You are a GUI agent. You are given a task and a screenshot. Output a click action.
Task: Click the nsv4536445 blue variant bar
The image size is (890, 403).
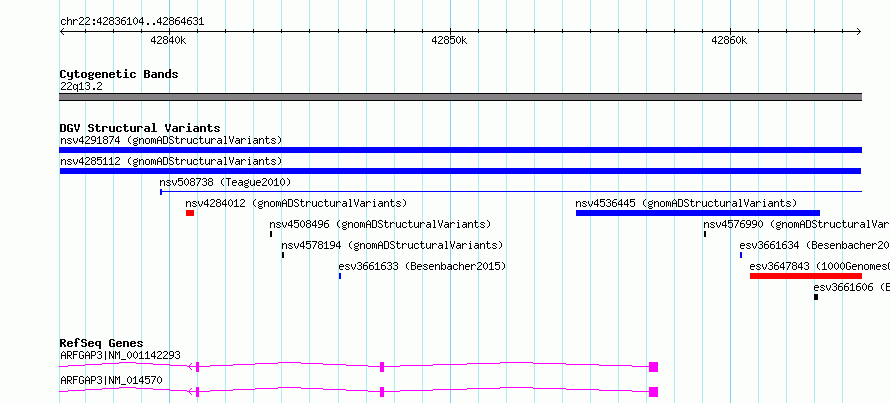(698, 213)
